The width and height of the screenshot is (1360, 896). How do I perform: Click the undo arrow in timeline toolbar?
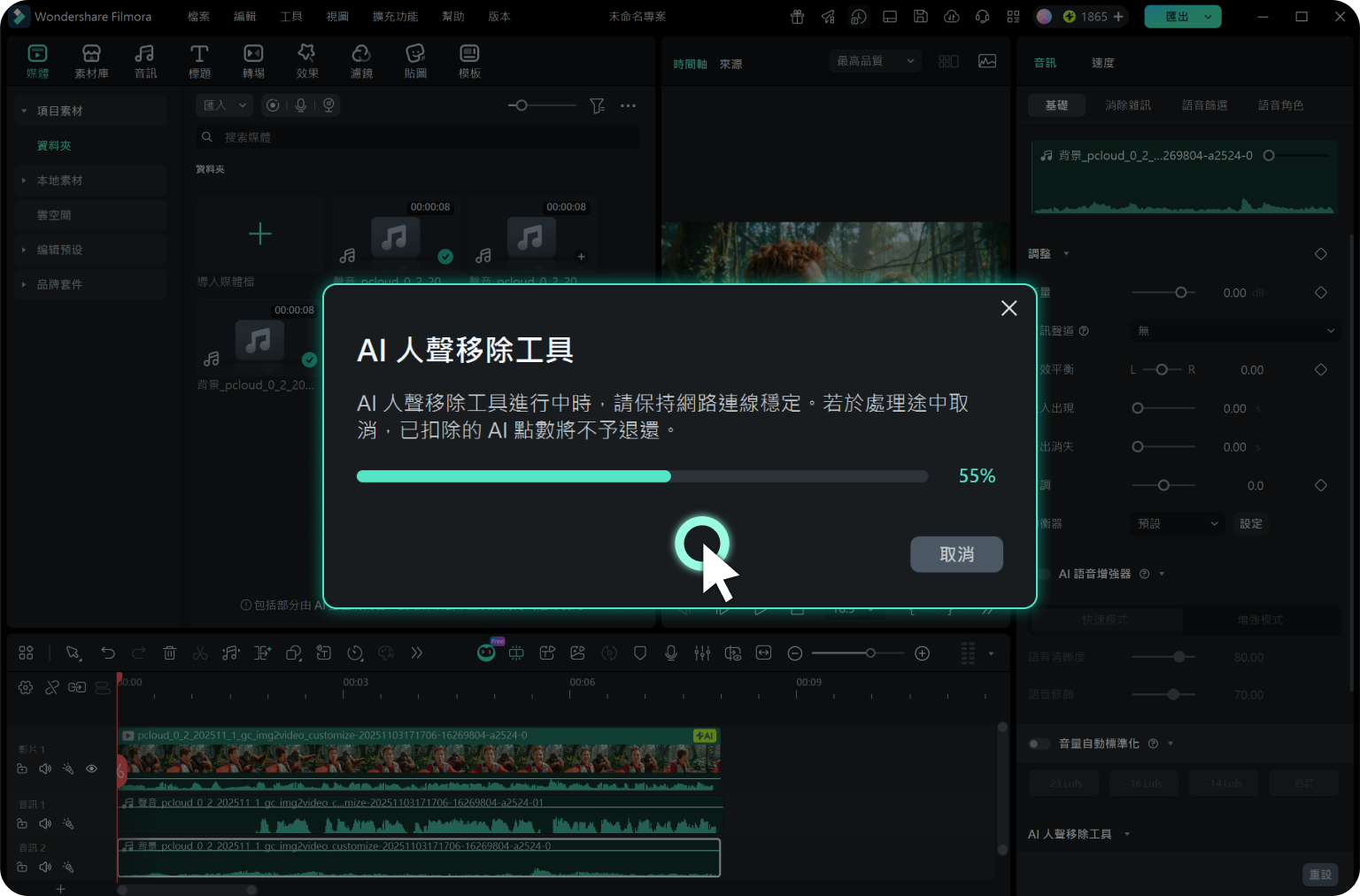(x=108, y=653)
